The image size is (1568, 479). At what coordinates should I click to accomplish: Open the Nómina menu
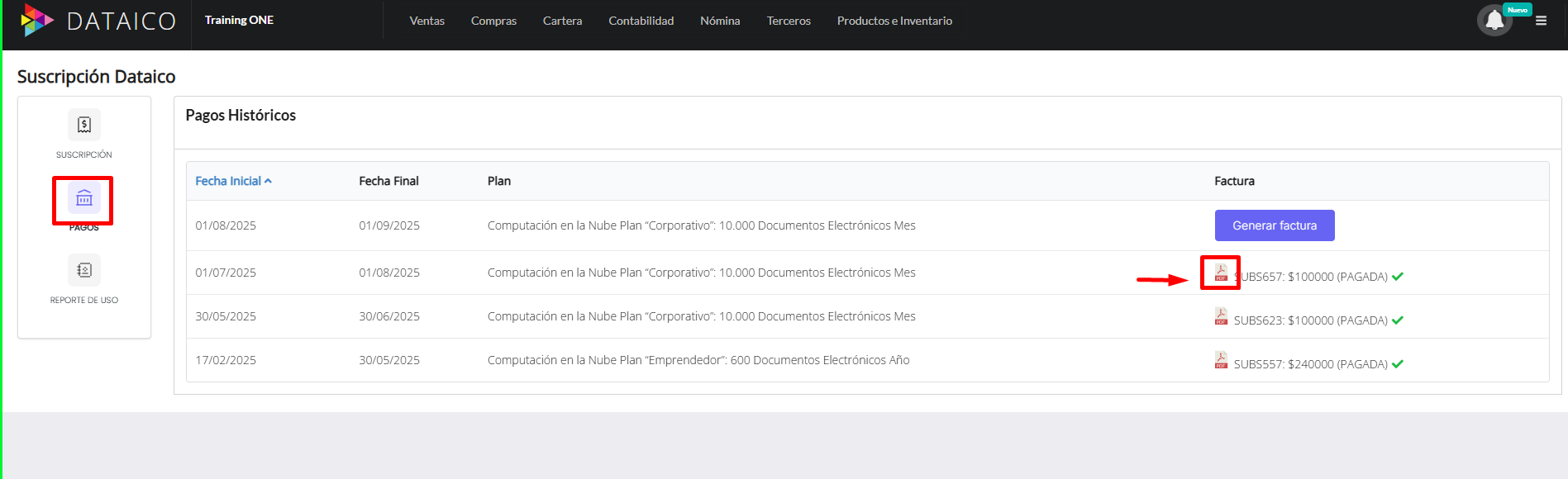click(720, 21)
